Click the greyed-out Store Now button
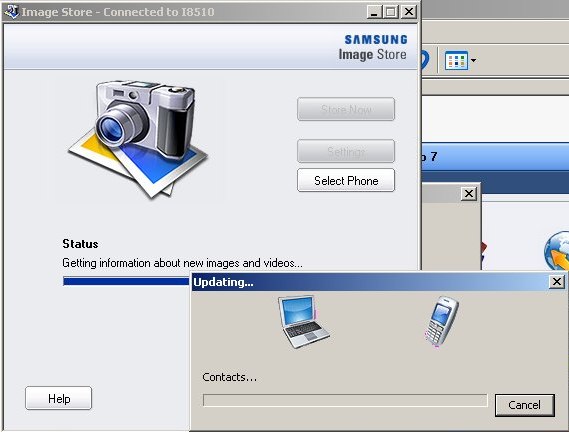Screen dimensions: 569x432 (x=346, y=109)
